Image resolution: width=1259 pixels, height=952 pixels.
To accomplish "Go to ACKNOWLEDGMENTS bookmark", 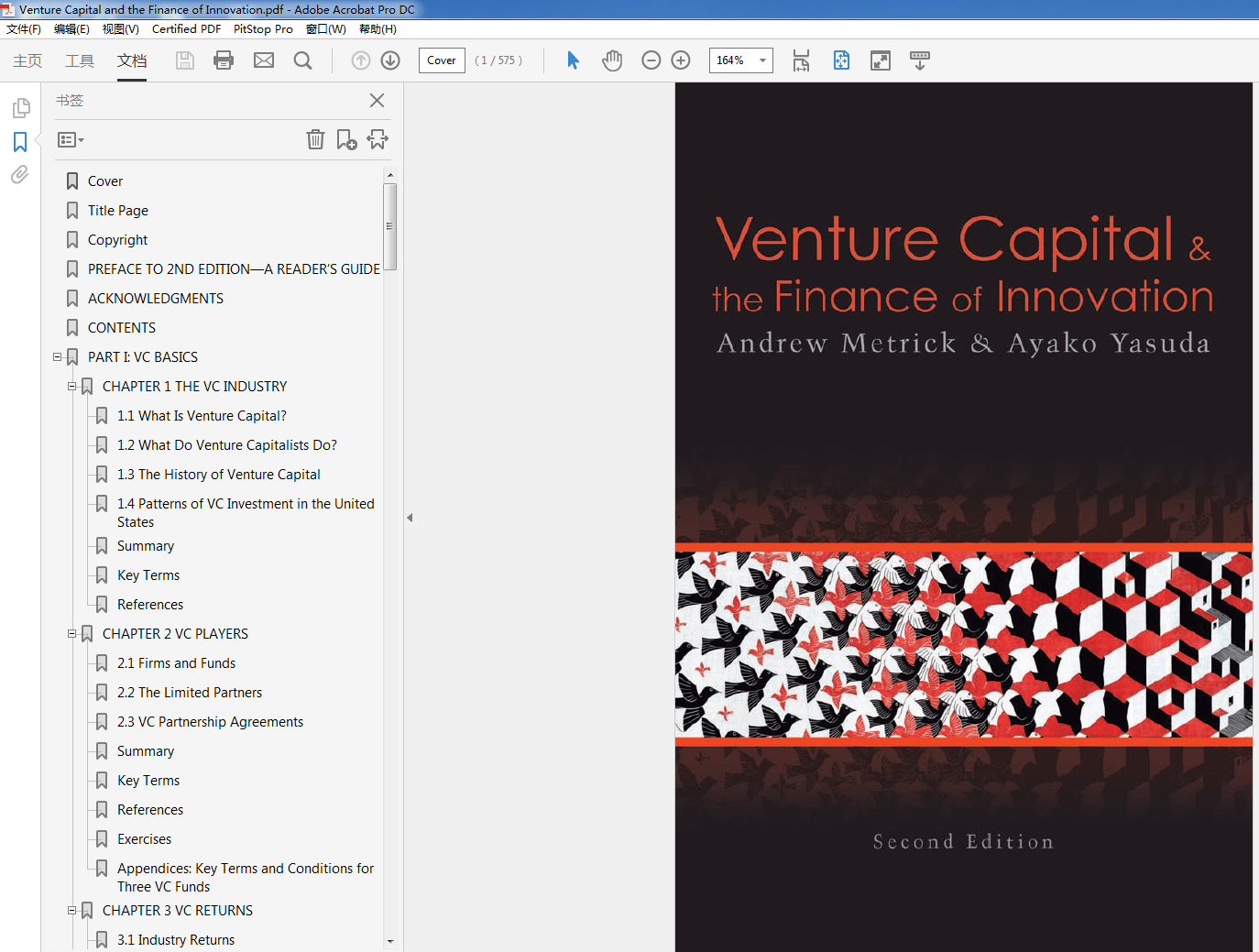I will 156,299.
